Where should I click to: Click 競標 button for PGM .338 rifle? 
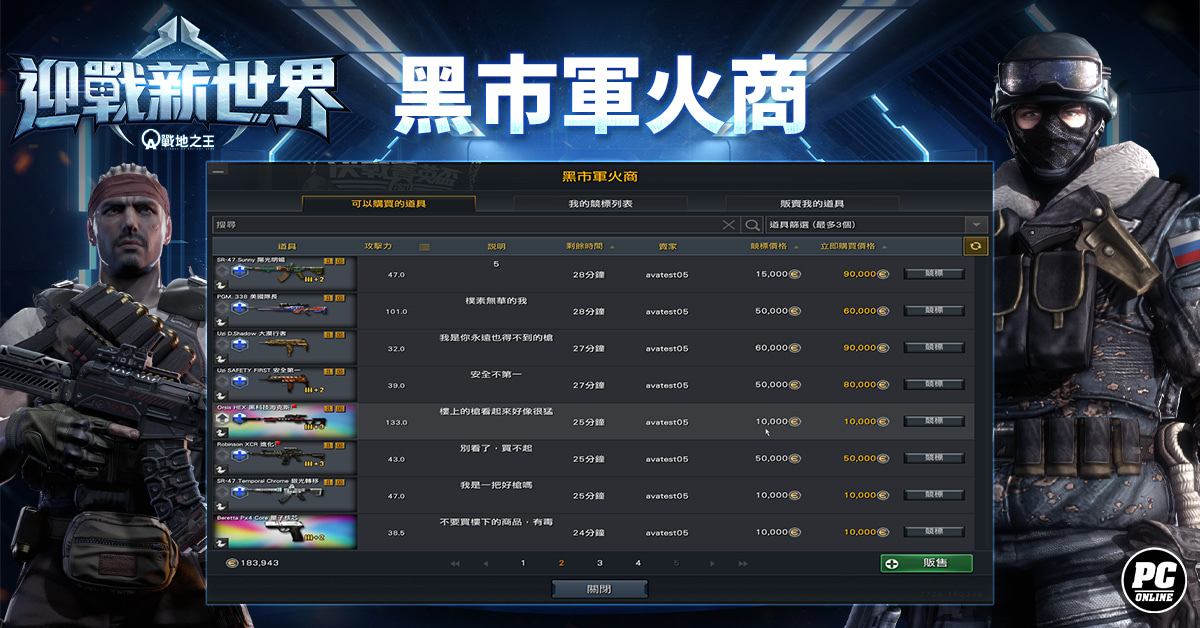coord(934,311)
